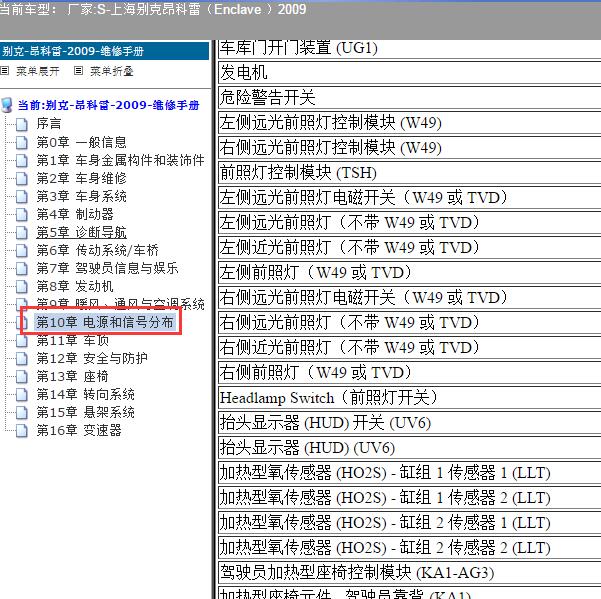601x599 pixels.
Task: Click the 当前:别克-昂科雷-2009-维修手册 root node
Action: click(108, 105)
